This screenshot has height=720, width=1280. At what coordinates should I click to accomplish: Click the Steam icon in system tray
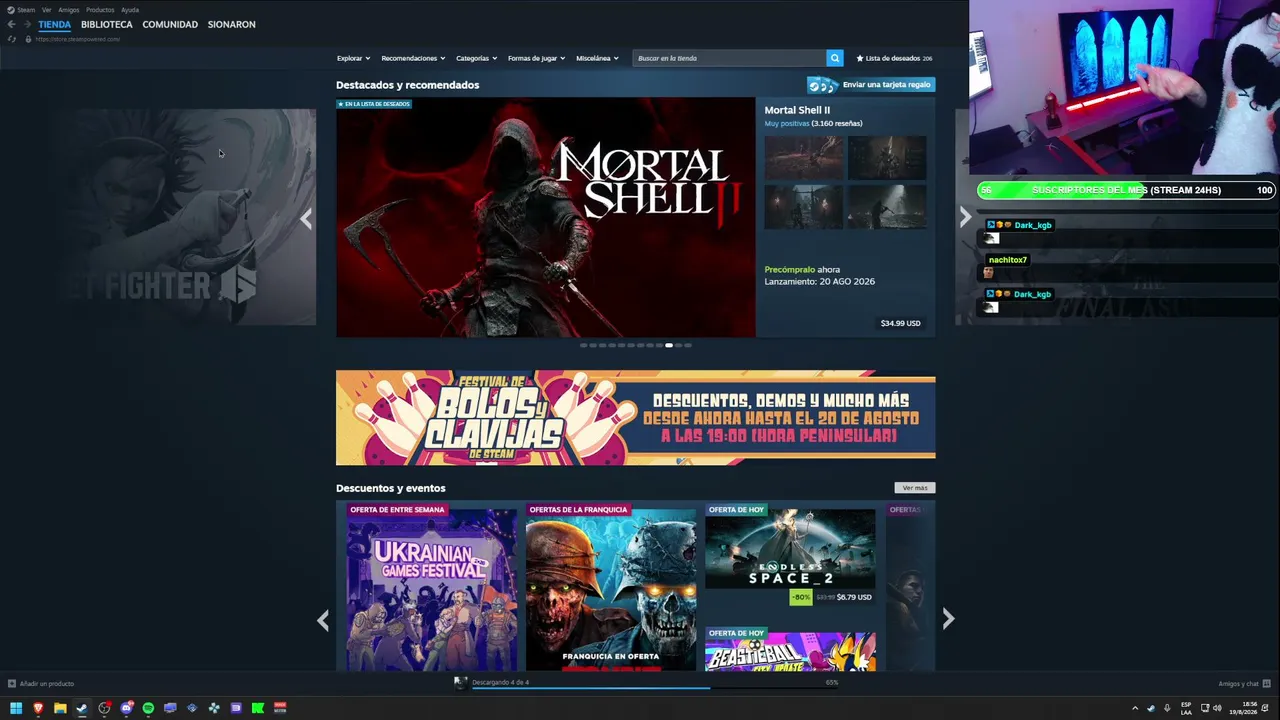click(x=1150, y=708)
